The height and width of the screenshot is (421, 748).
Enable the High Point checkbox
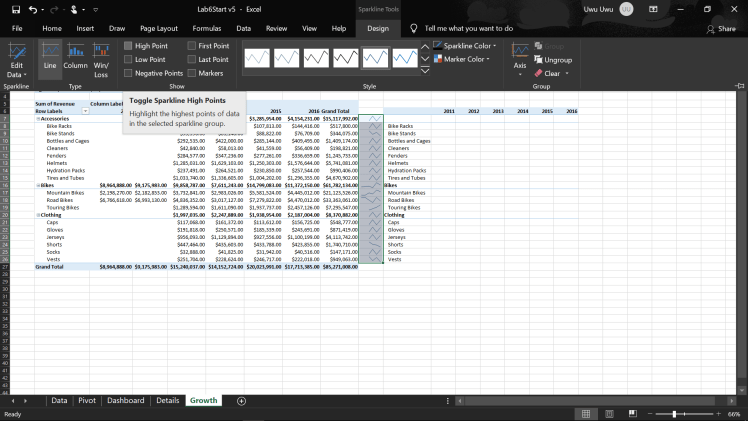coord(128,46)
